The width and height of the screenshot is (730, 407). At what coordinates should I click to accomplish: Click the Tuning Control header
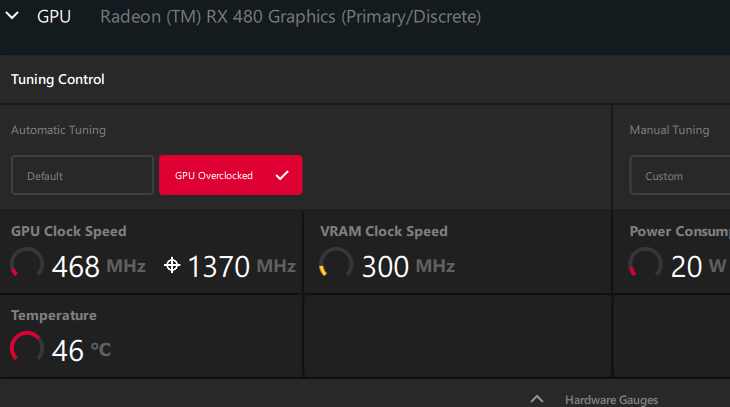pyautogui.click(x=58, y=79)
